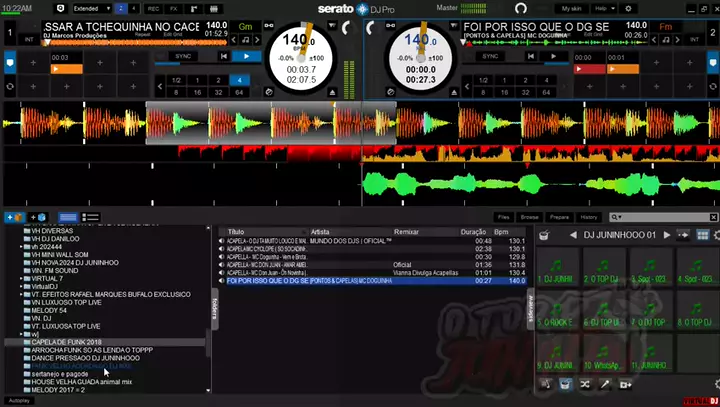Click the Fm key display on deck 2

click(665, 27)
